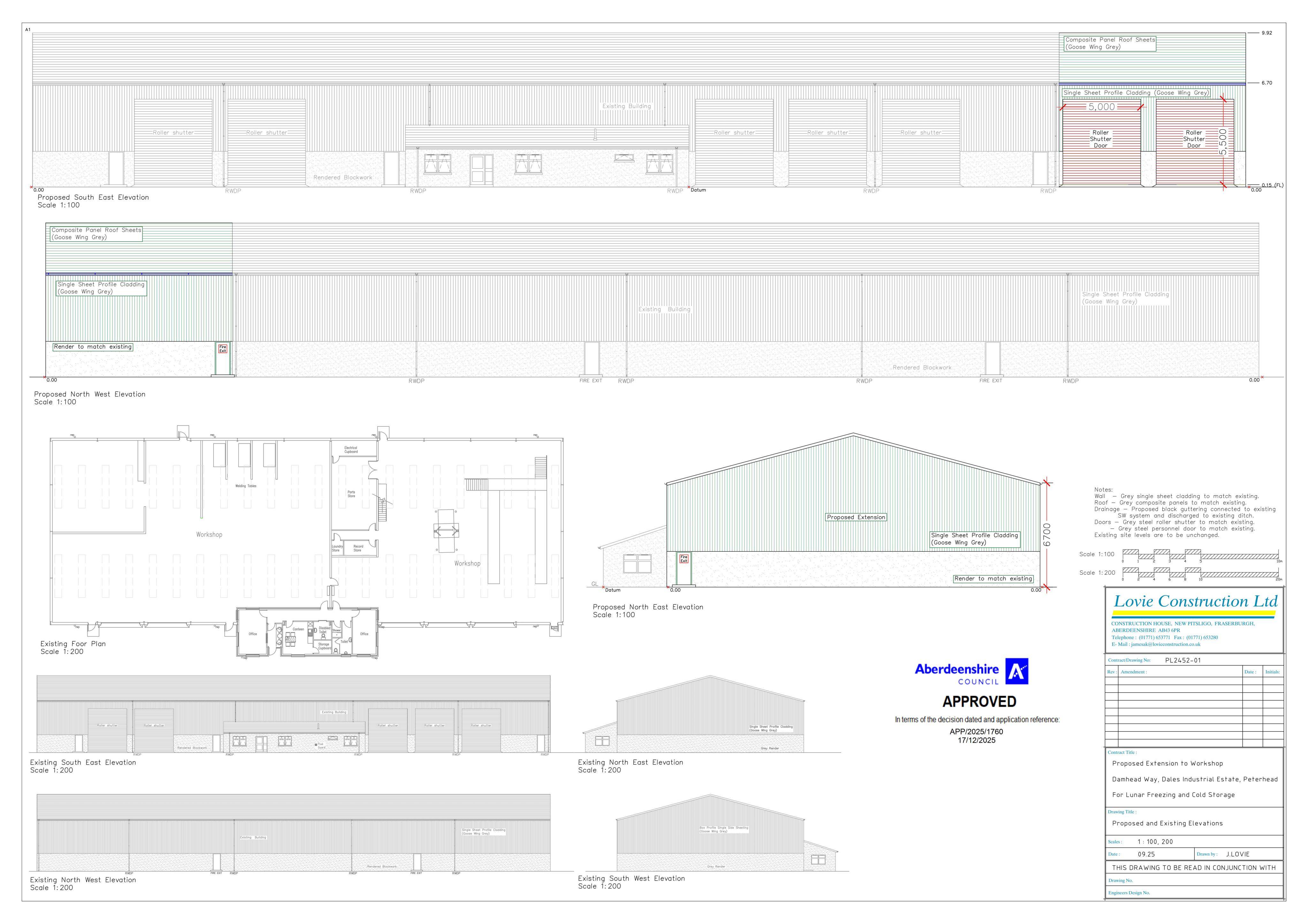1308x924 pixels.
Task: Click the drawn by name J.LOVIE
Action: click(1238, 854)
